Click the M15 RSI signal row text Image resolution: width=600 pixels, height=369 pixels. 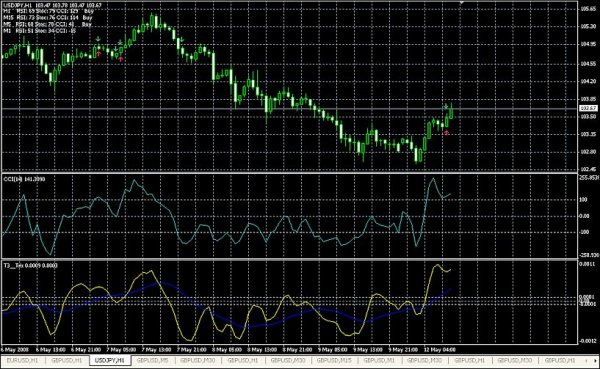tap(48, 18)
